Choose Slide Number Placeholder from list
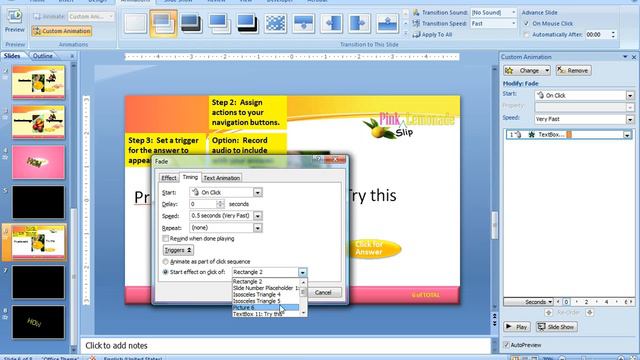 [266, 288]
